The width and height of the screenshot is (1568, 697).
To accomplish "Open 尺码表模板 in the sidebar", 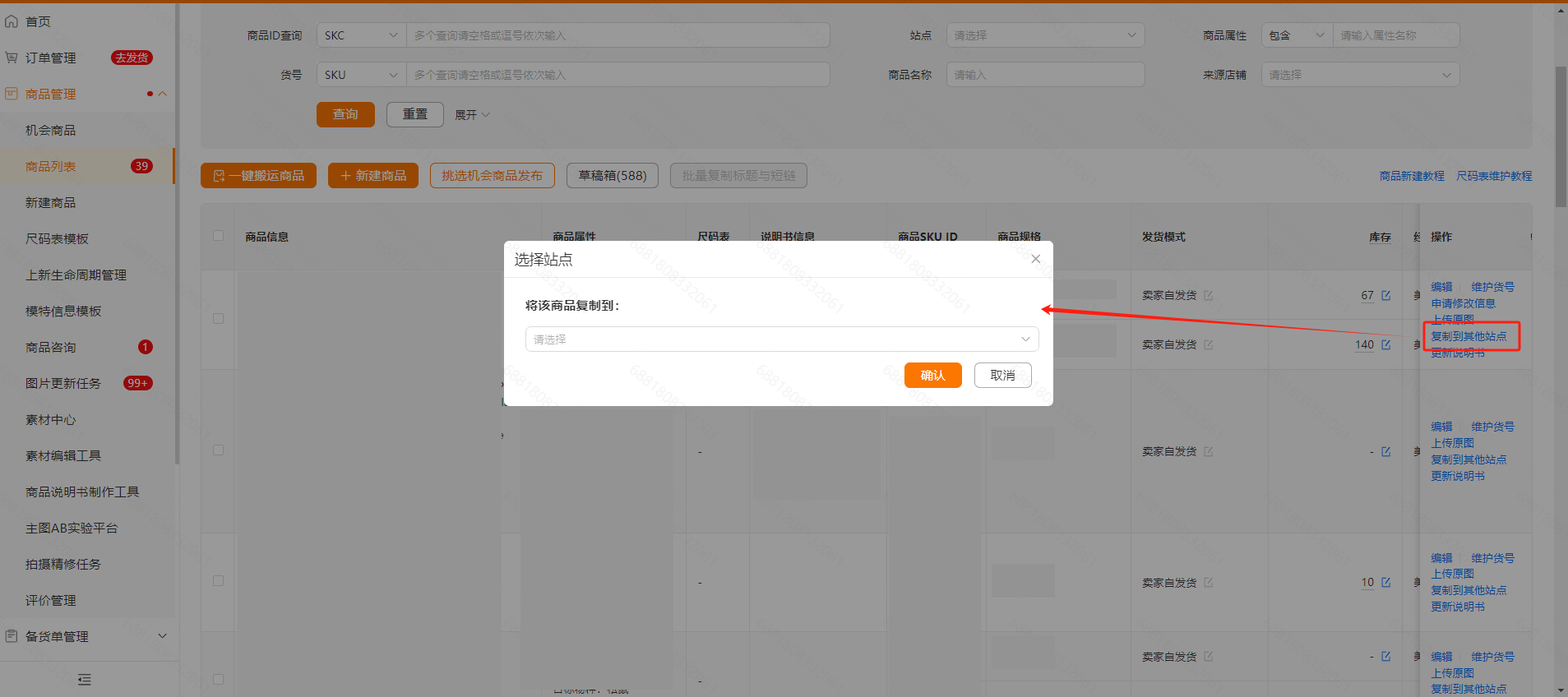I will [x=57, y=238].
